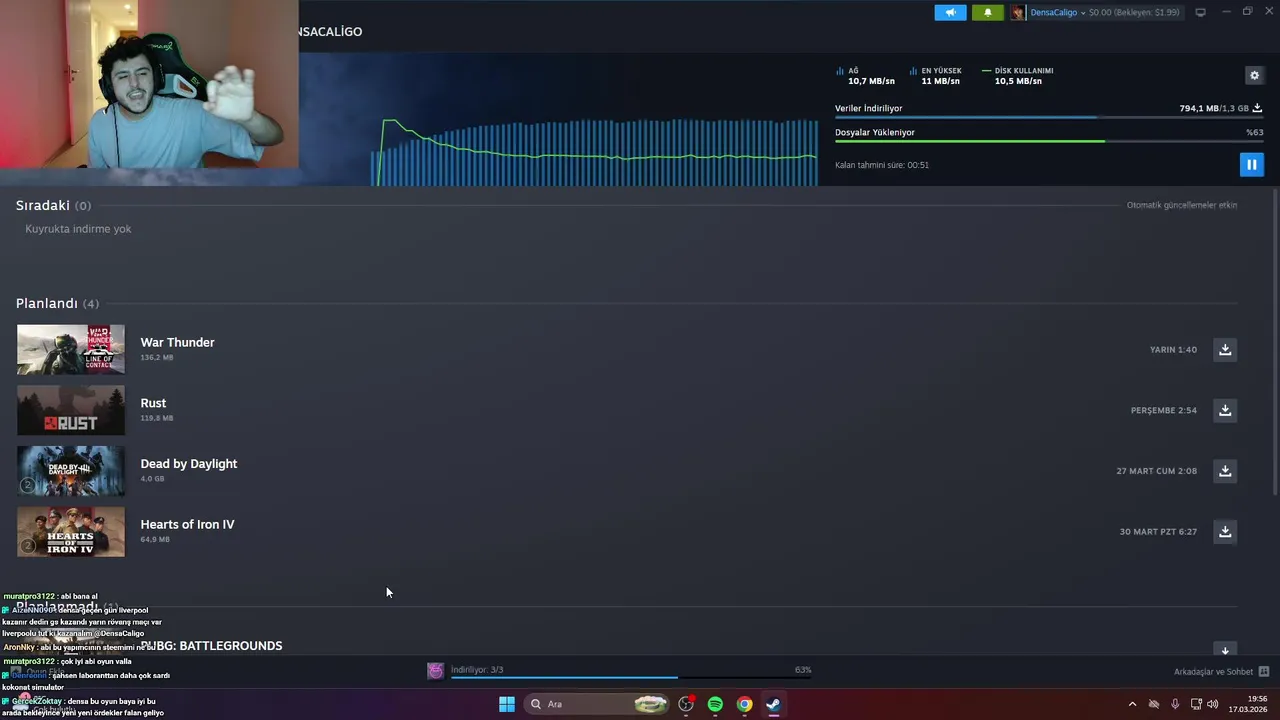Open download settings gear icon
Image resolution: width=1280 pixels, height=720 pixels.
pyautogui.click(x=1254, y=75)
